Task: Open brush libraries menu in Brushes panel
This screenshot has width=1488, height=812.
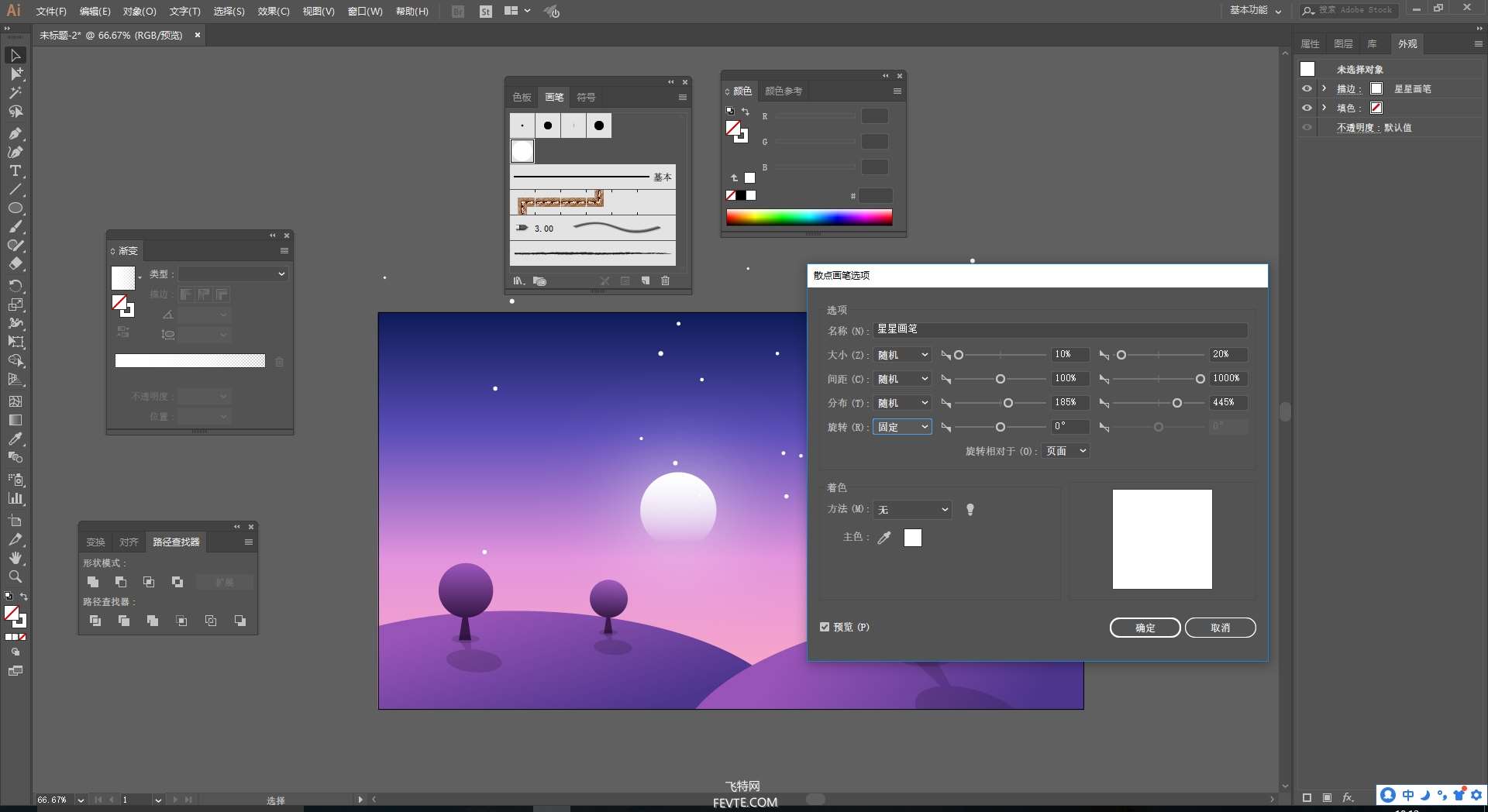Action: click(518, 281)
